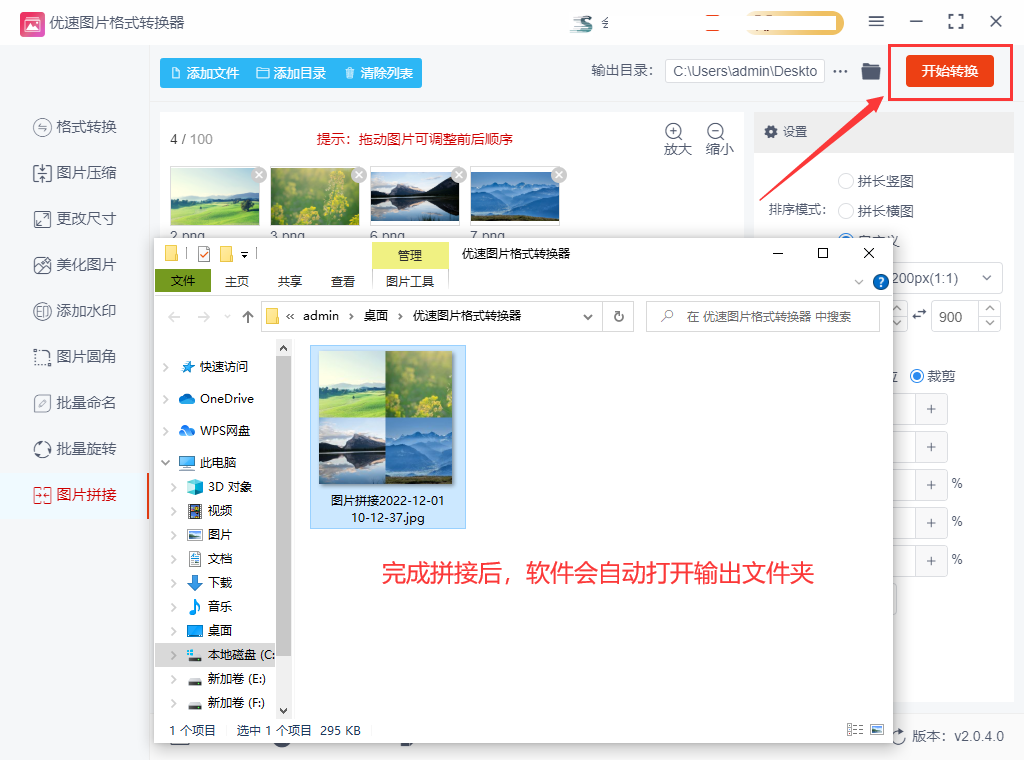Open 批量命名 function
The height and width of the screenshot is (760, 1024).
click(74, 403)
